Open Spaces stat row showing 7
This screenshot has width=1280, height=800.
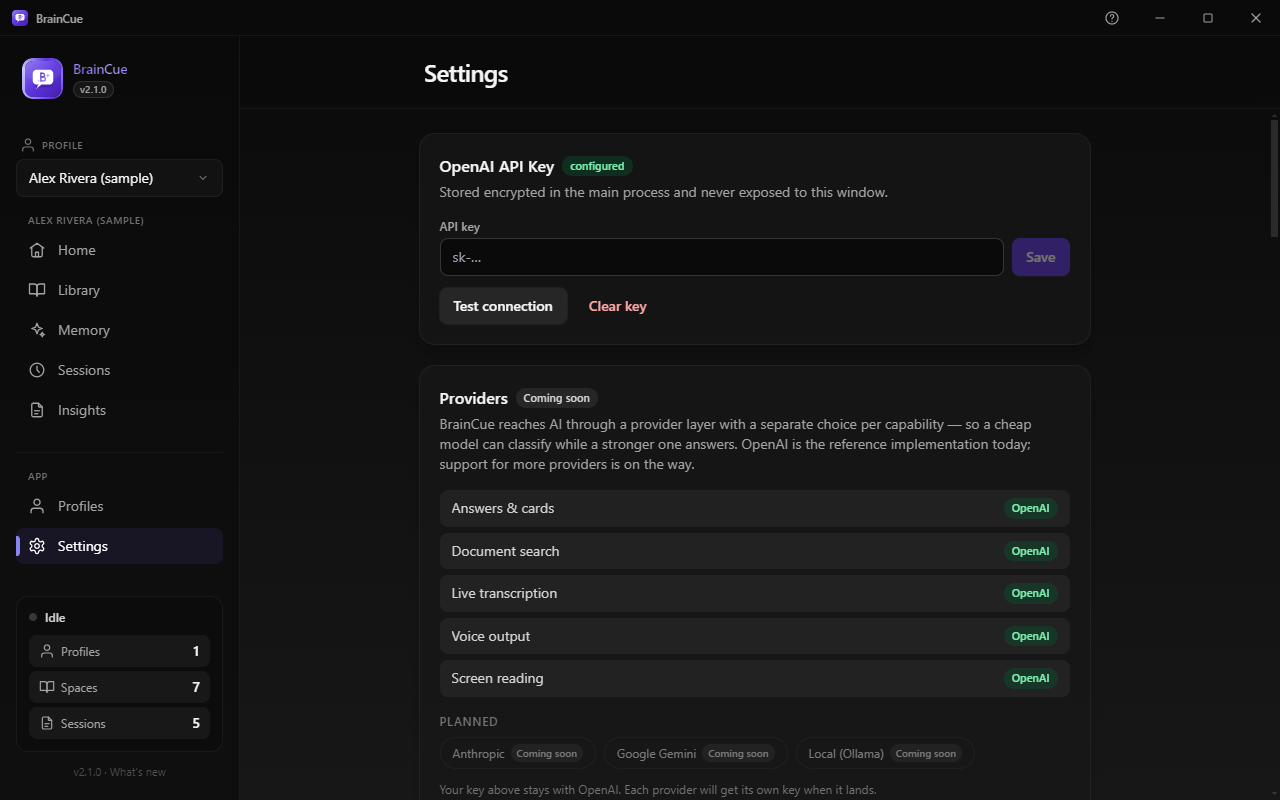[119, 687]
